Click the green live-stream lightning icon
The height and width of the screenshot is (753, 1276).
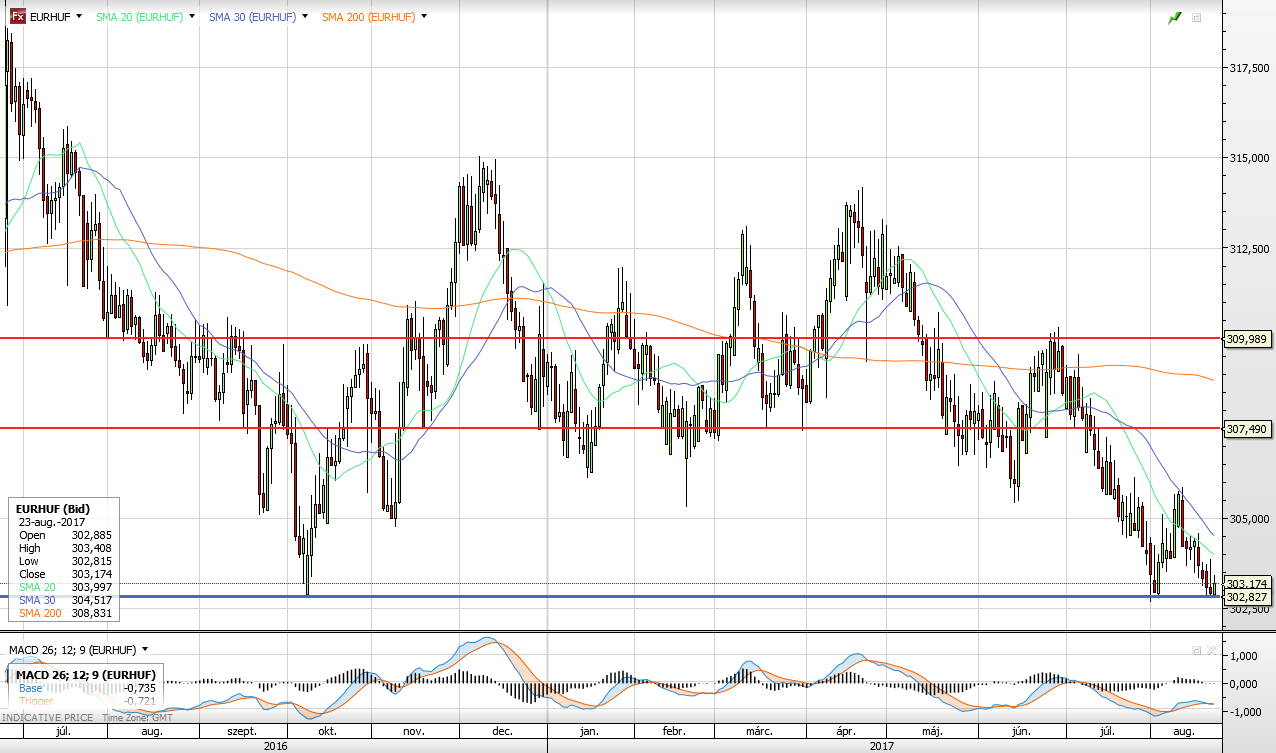pos(1175,18)
